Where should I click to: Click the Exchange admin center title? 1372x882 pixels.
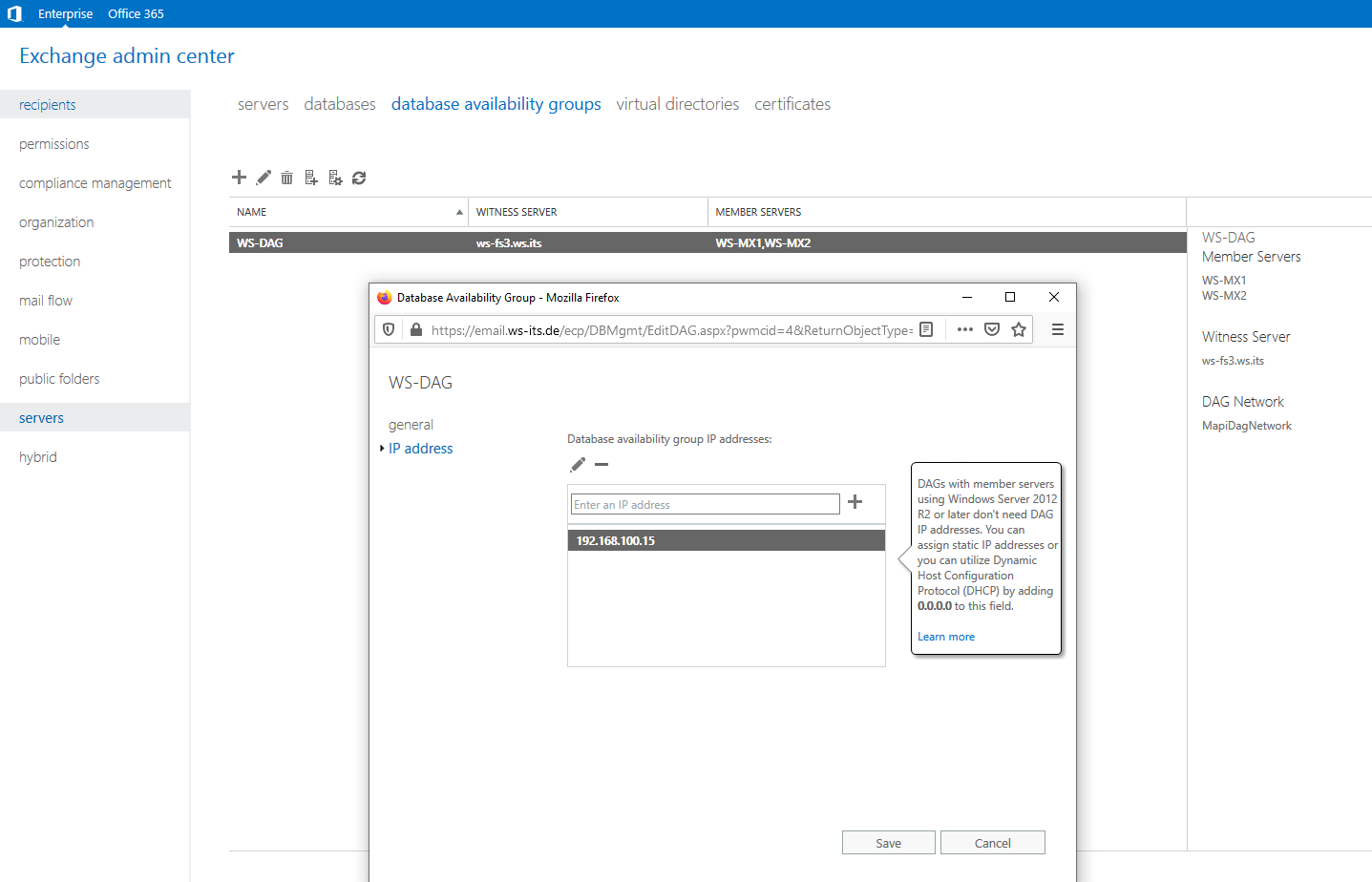coord(127,56)
